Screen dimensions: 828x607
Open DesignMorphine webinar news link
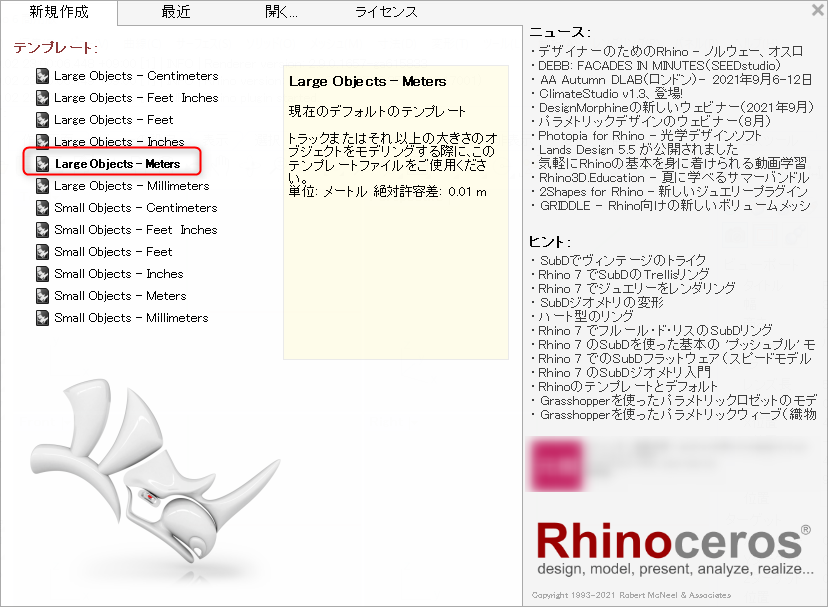pos(676,108)
